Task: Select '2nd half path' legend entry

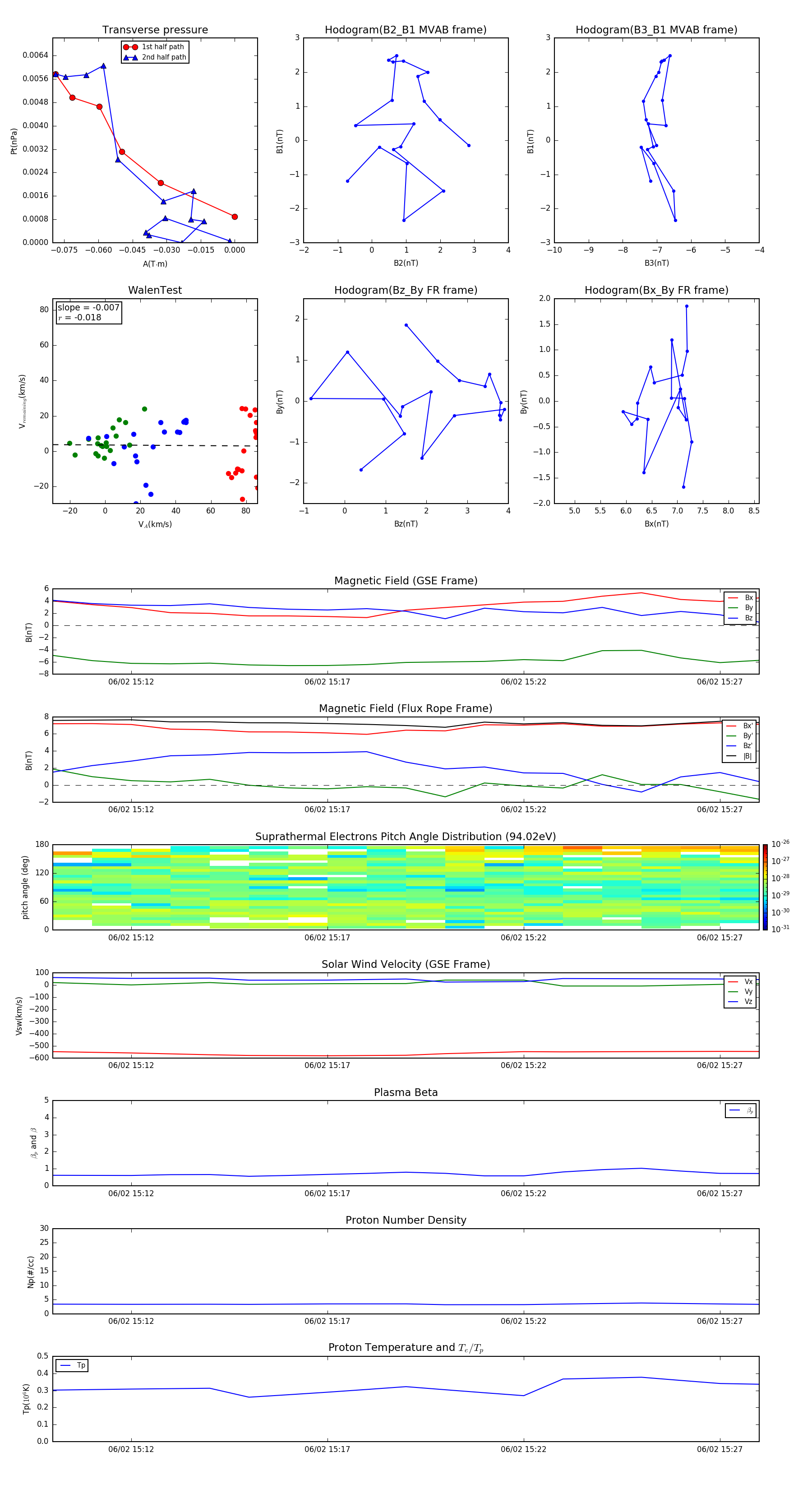Action: [x=155, y=57]
